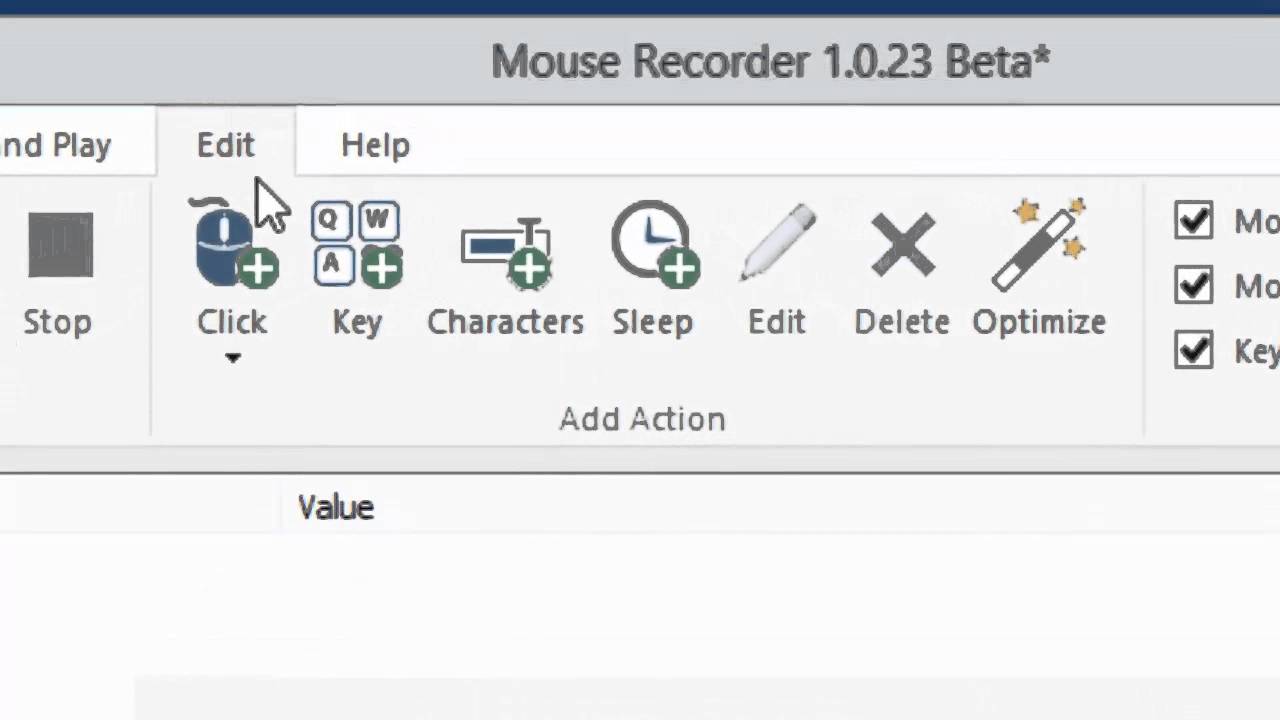The width and height of the screenshot is (1280, 720).
Task: Switch to the Edit ribbon tab
Action: point(226,145)
